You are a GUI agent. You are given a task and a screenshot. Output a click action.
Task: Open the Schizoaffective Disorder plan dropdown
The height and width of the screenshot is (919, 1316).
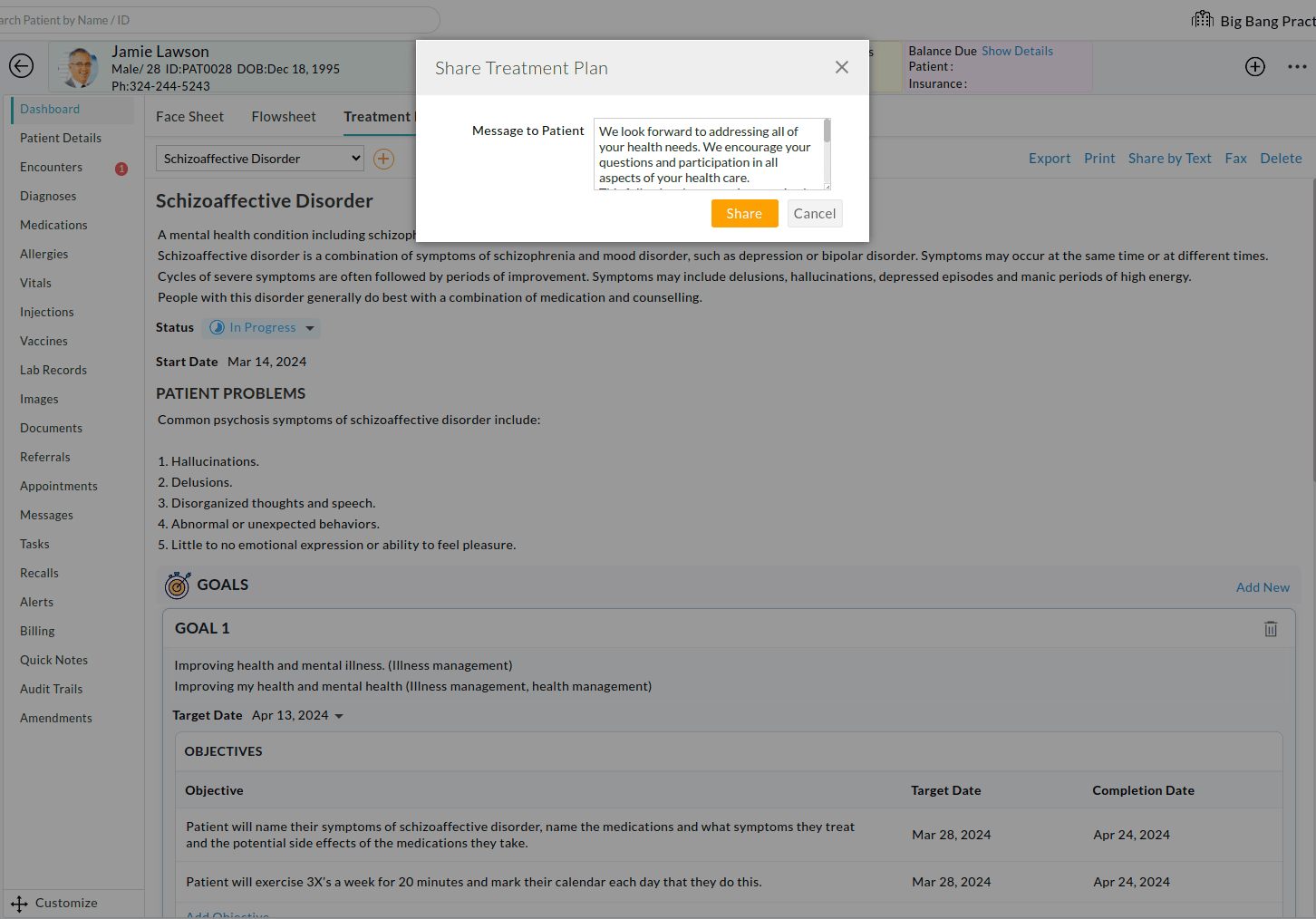click(x=260, y=159)
